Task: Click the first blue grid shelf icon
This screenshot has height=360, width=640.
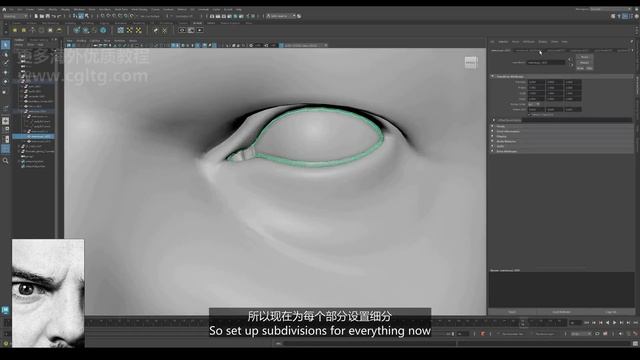Action: point(120,30)
